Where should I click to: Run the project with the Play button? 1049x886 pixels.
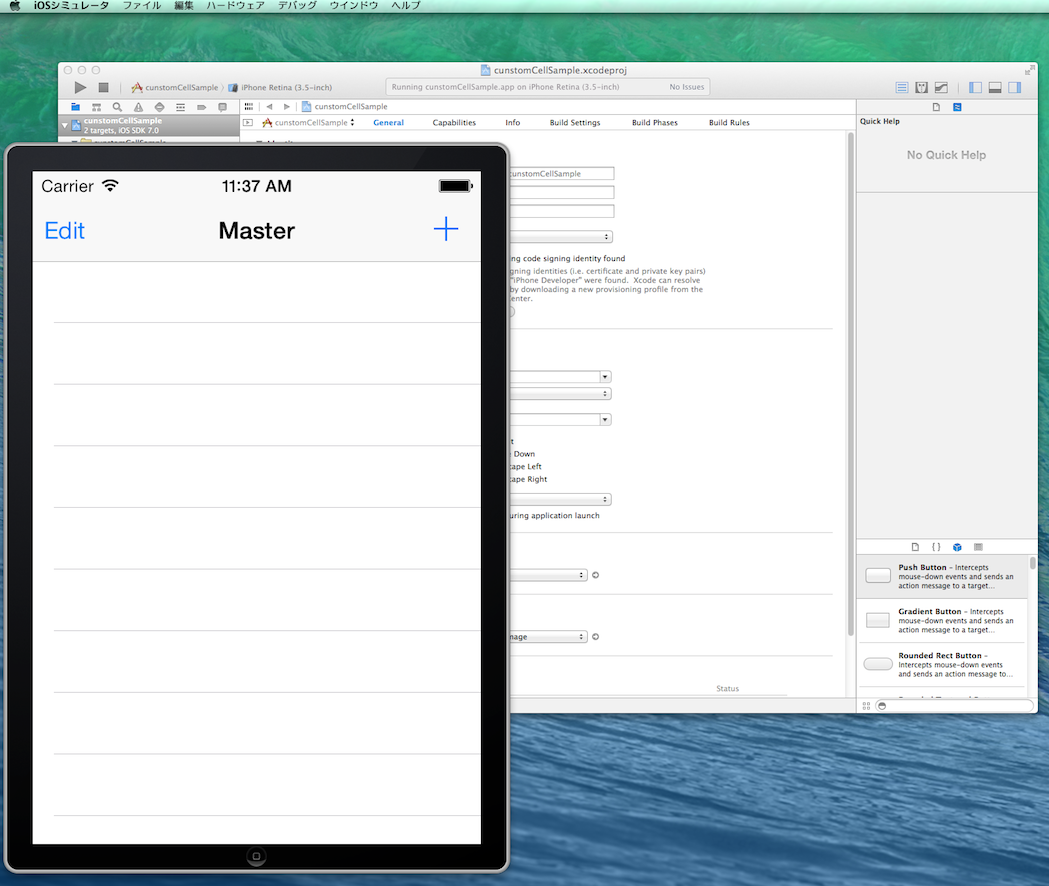click(x=80, y=87)
